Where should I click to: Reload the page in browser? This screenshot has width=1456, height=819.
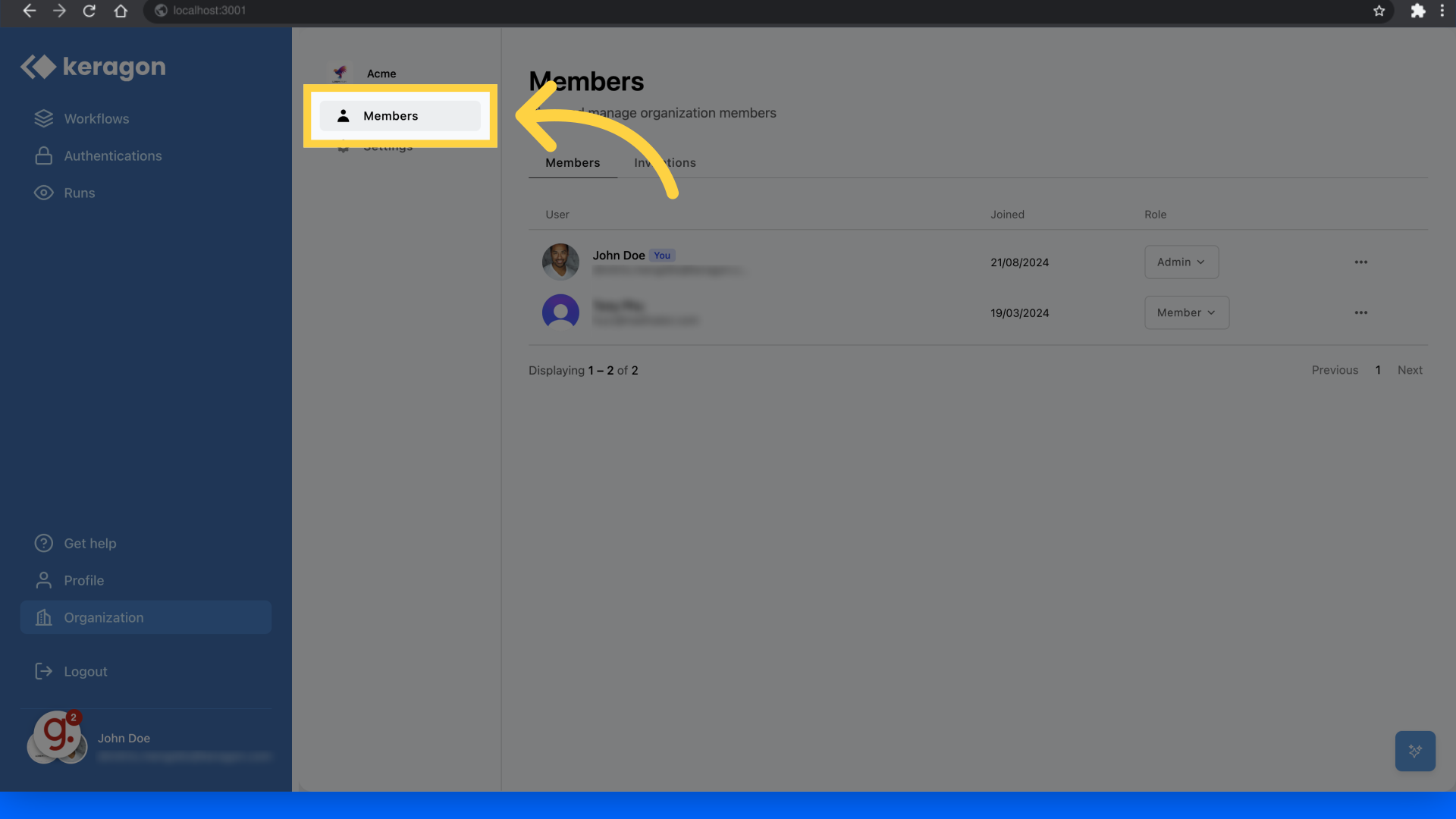coord(89,11)
